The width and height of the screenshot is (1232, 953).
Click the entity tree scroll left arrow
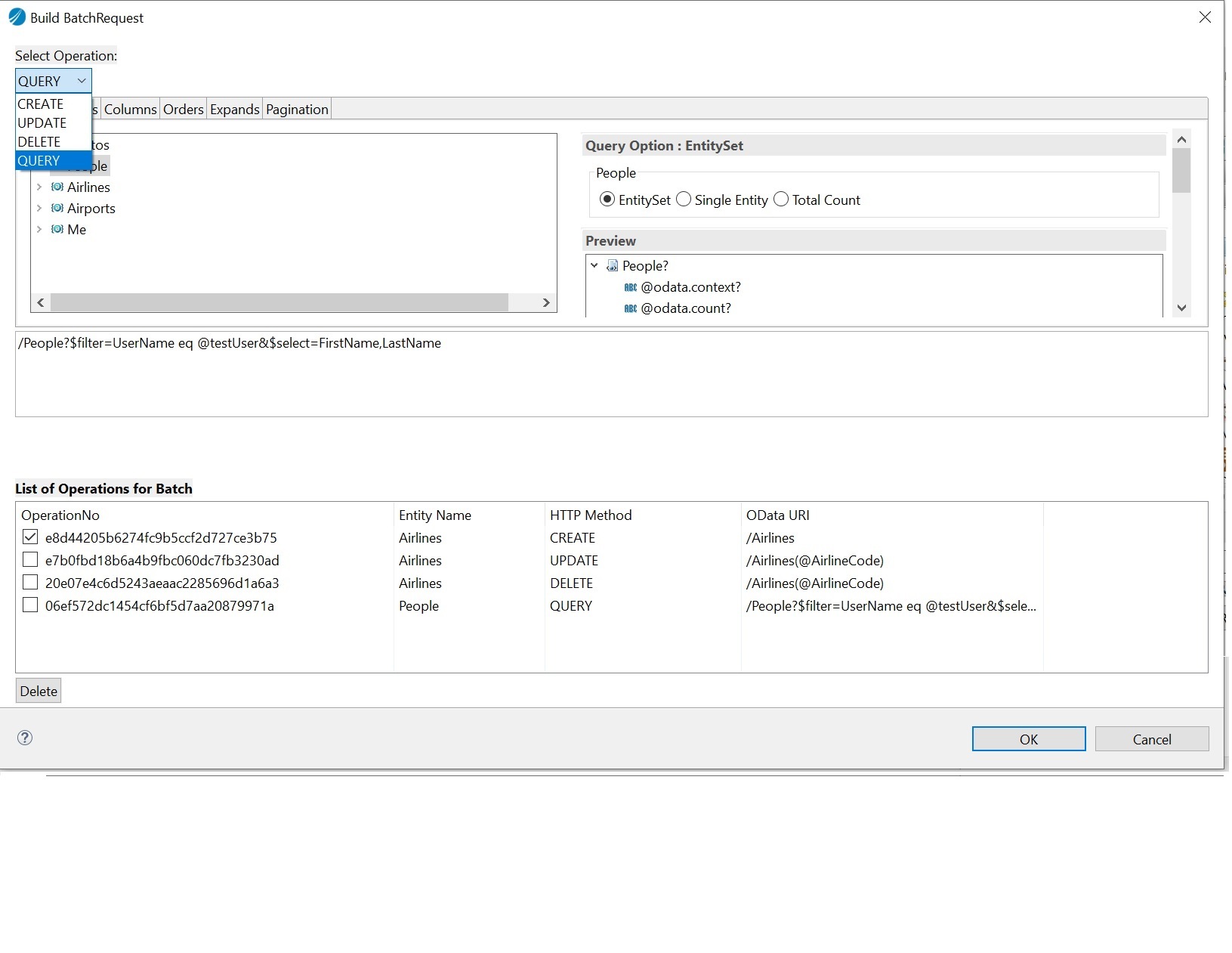coord(41,302)
